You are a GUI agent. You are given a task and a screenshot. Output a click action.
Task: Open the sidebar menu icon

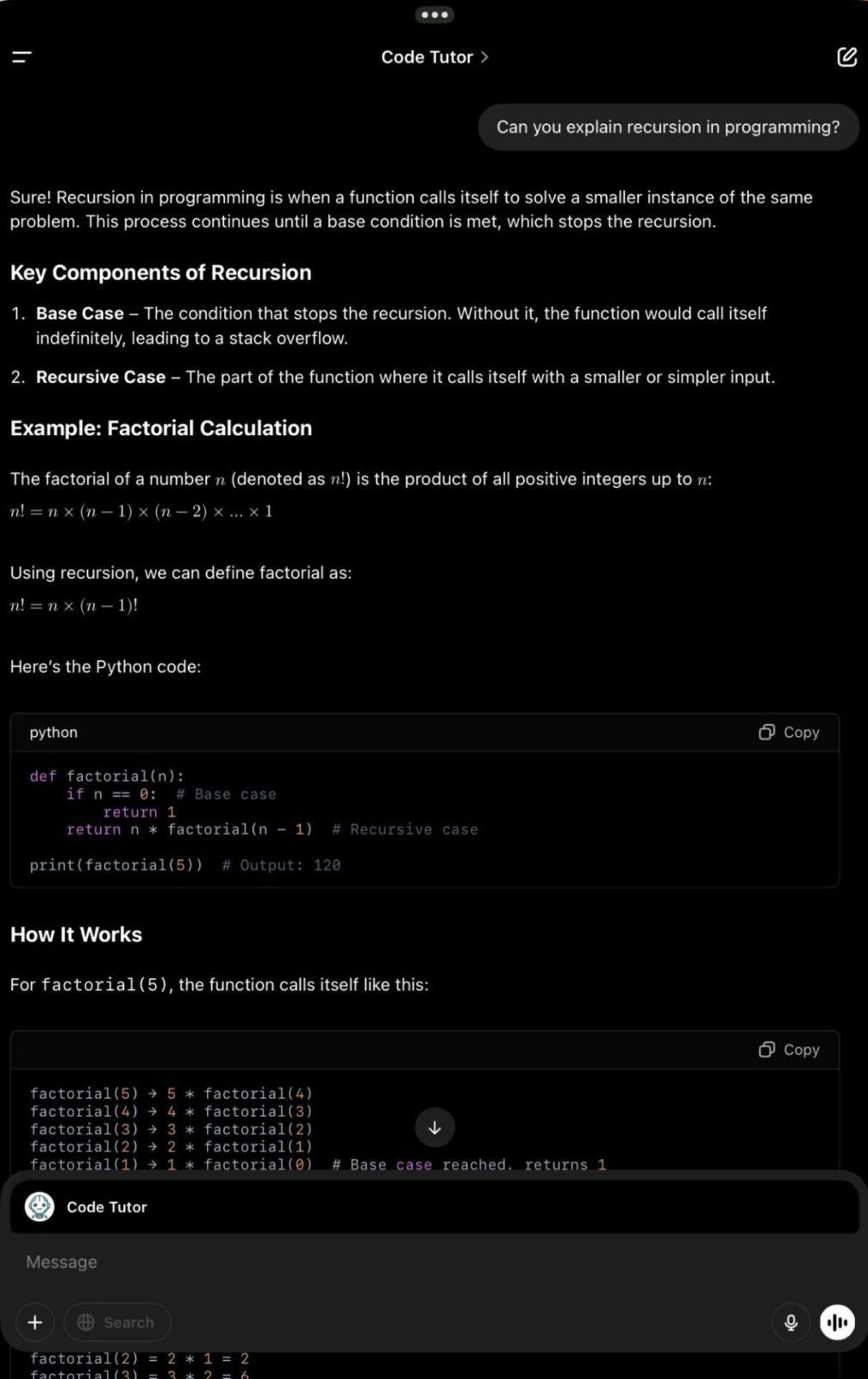click(x=22, y=57)
